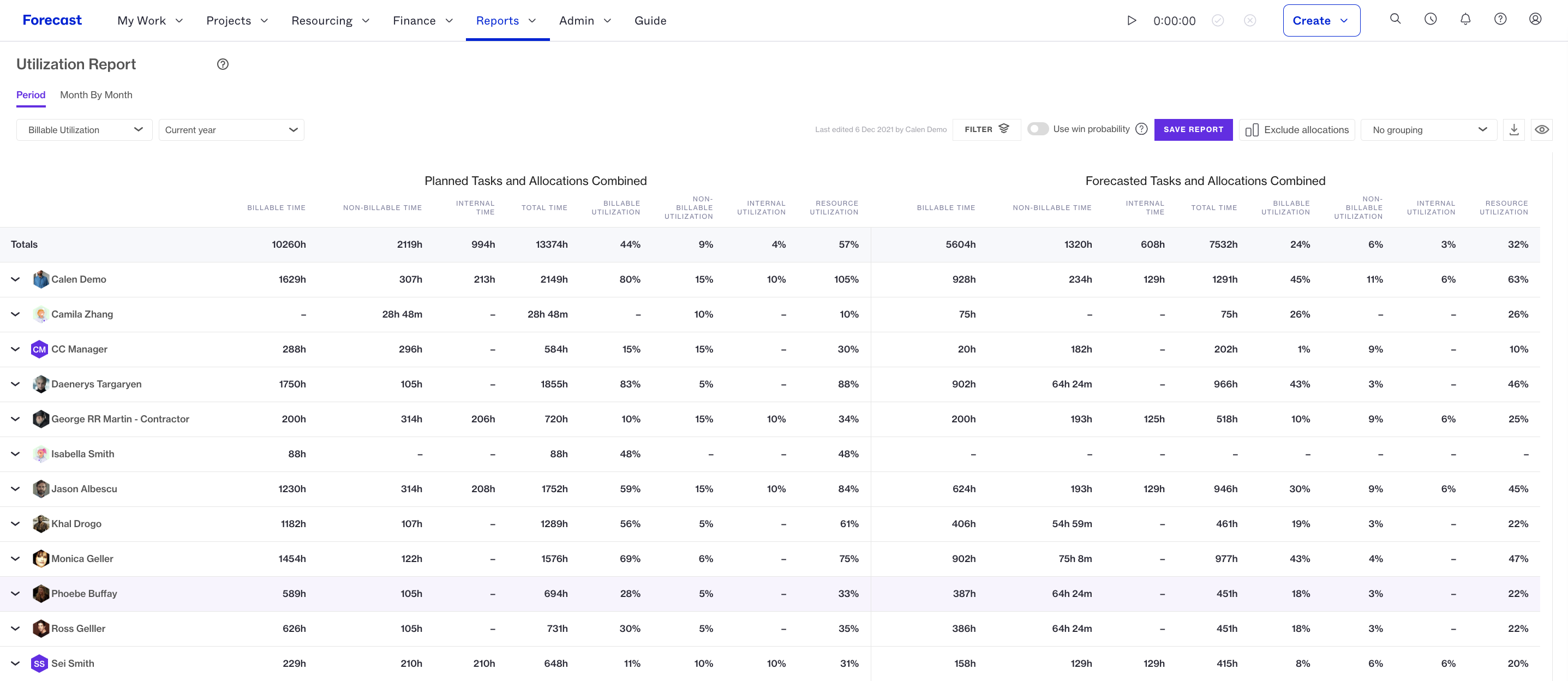1568x681 pixels.
Task: Switch to the Month By Month tab
Action: [96, 95]
